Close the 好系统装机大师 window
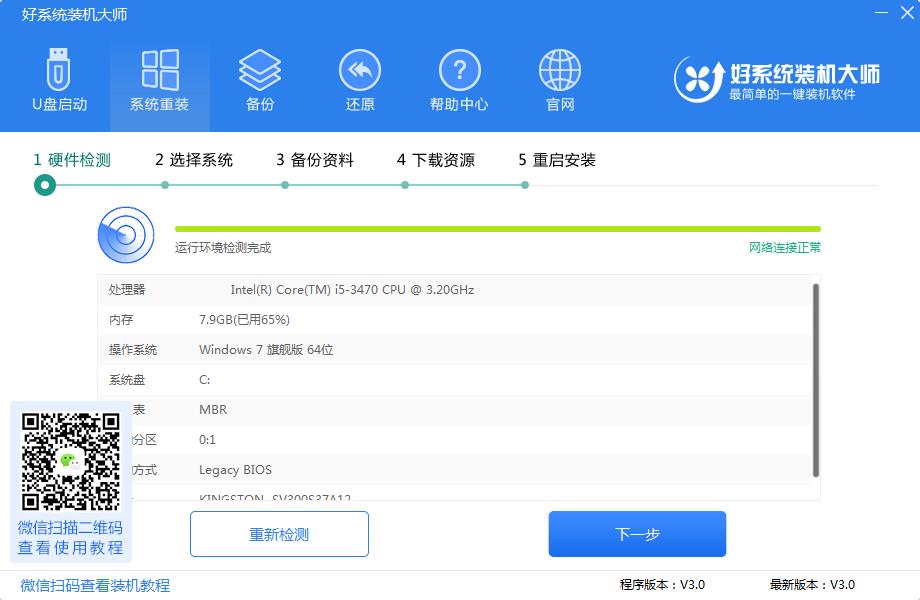The width and height of the screenshot is (920, 600). [907, 13]
